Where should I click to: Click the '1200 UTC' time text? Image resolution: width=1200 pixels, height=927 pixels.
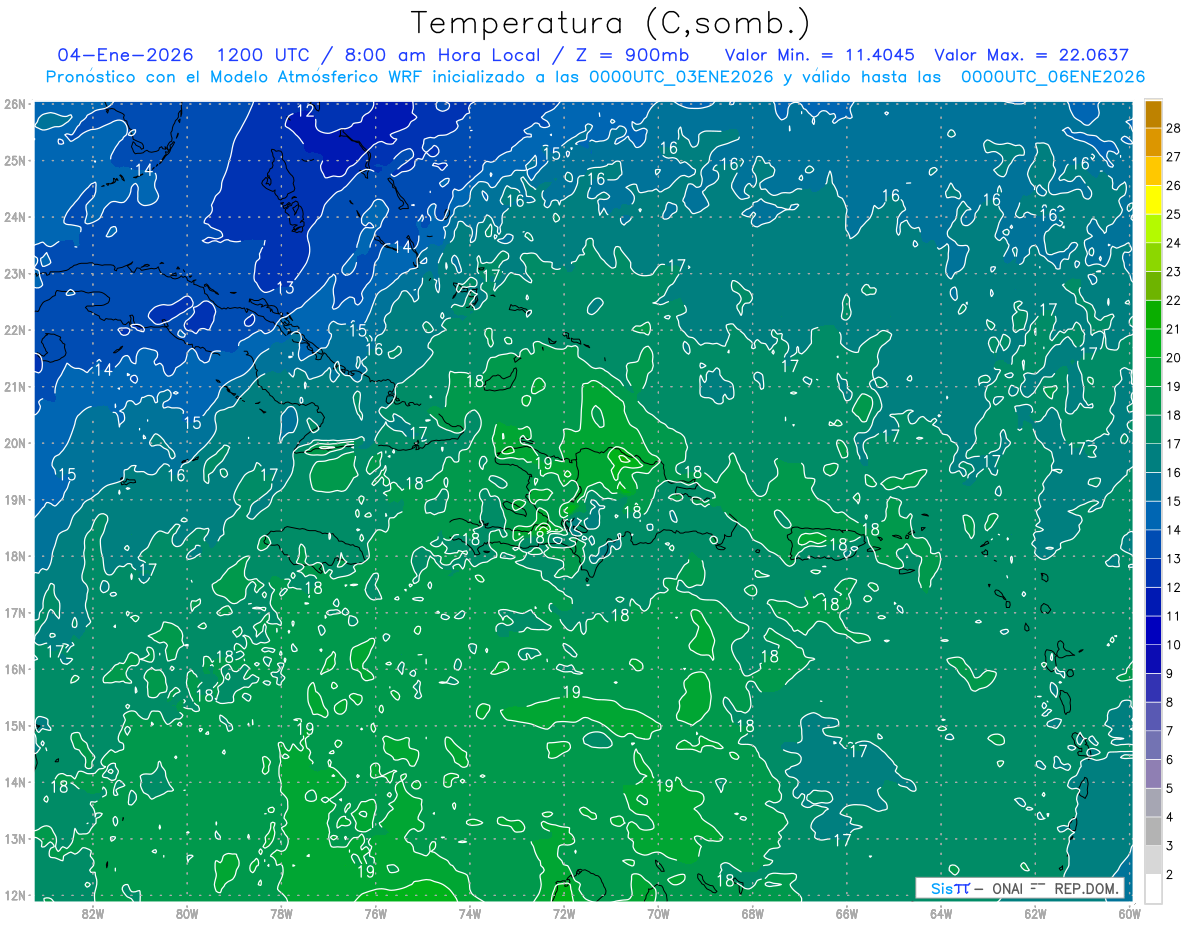[263, 55]
